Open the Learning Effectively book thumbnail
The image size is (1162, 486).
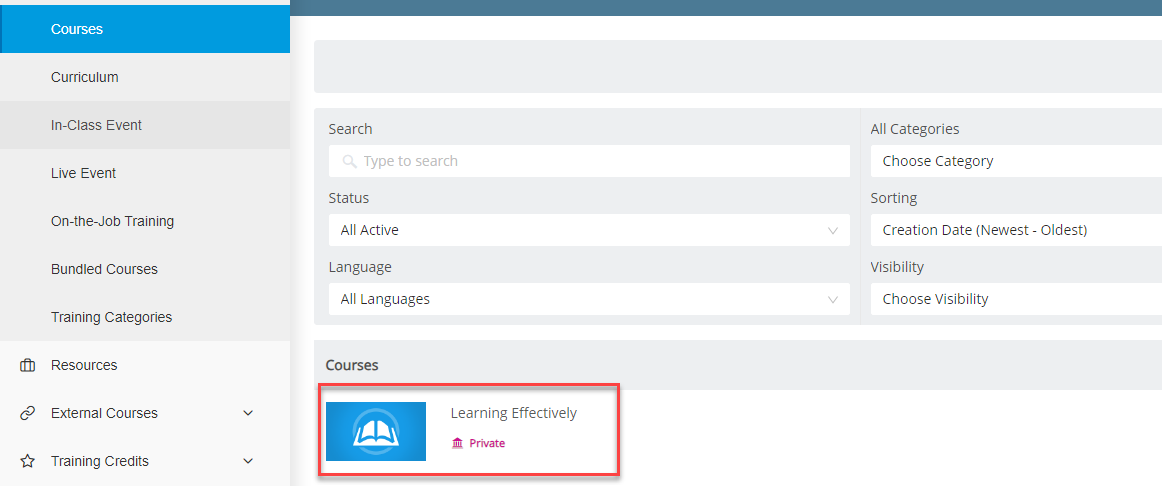pos(376,431)
